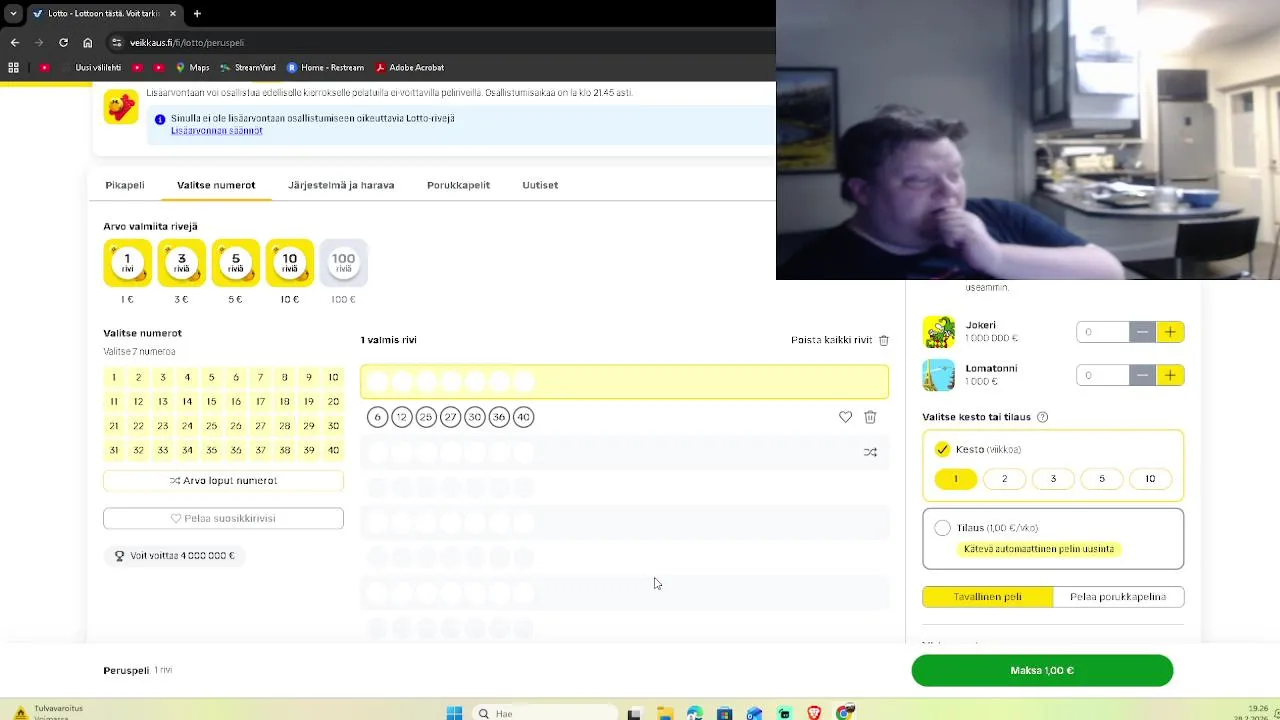Click the green Maksa 1,00 € button
The image size is (1280, 720).
1042,670
